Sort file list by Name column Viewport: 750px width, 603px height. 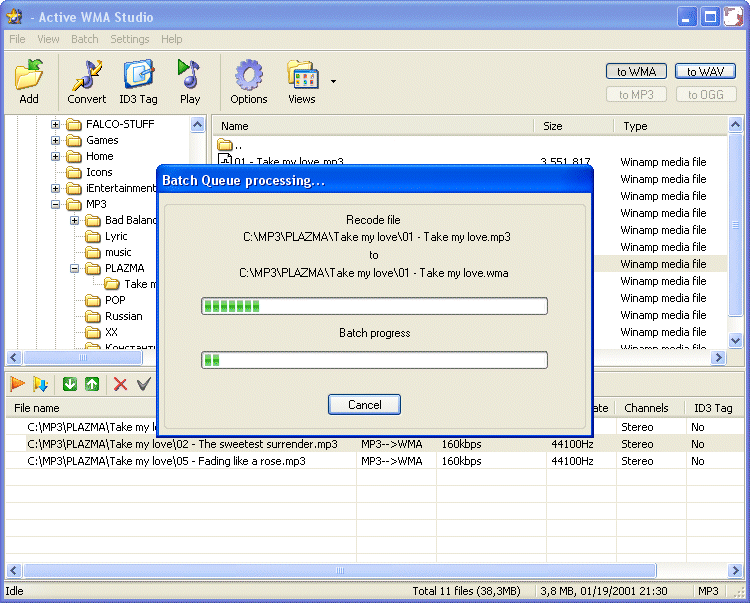(373, 126)
